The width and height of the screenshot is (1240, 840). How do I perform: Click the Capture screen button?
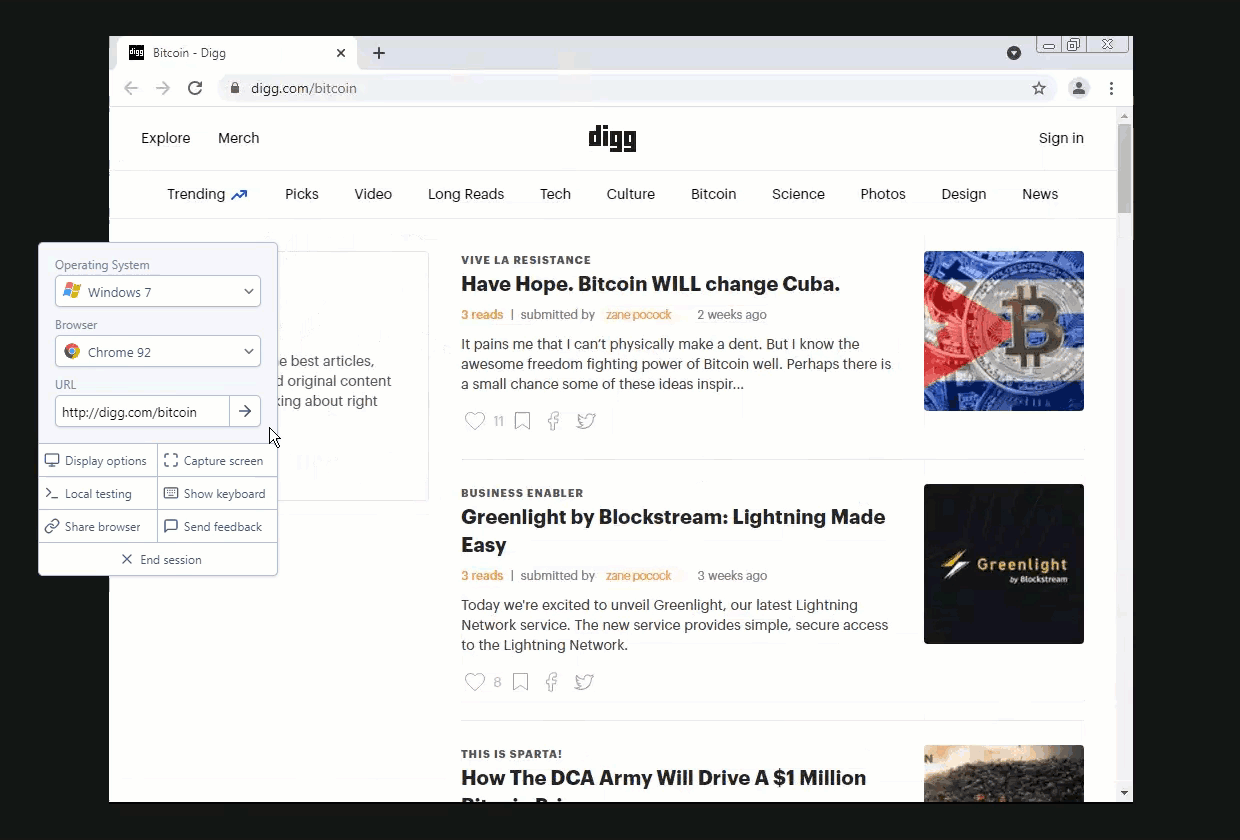tap(217, 461)
